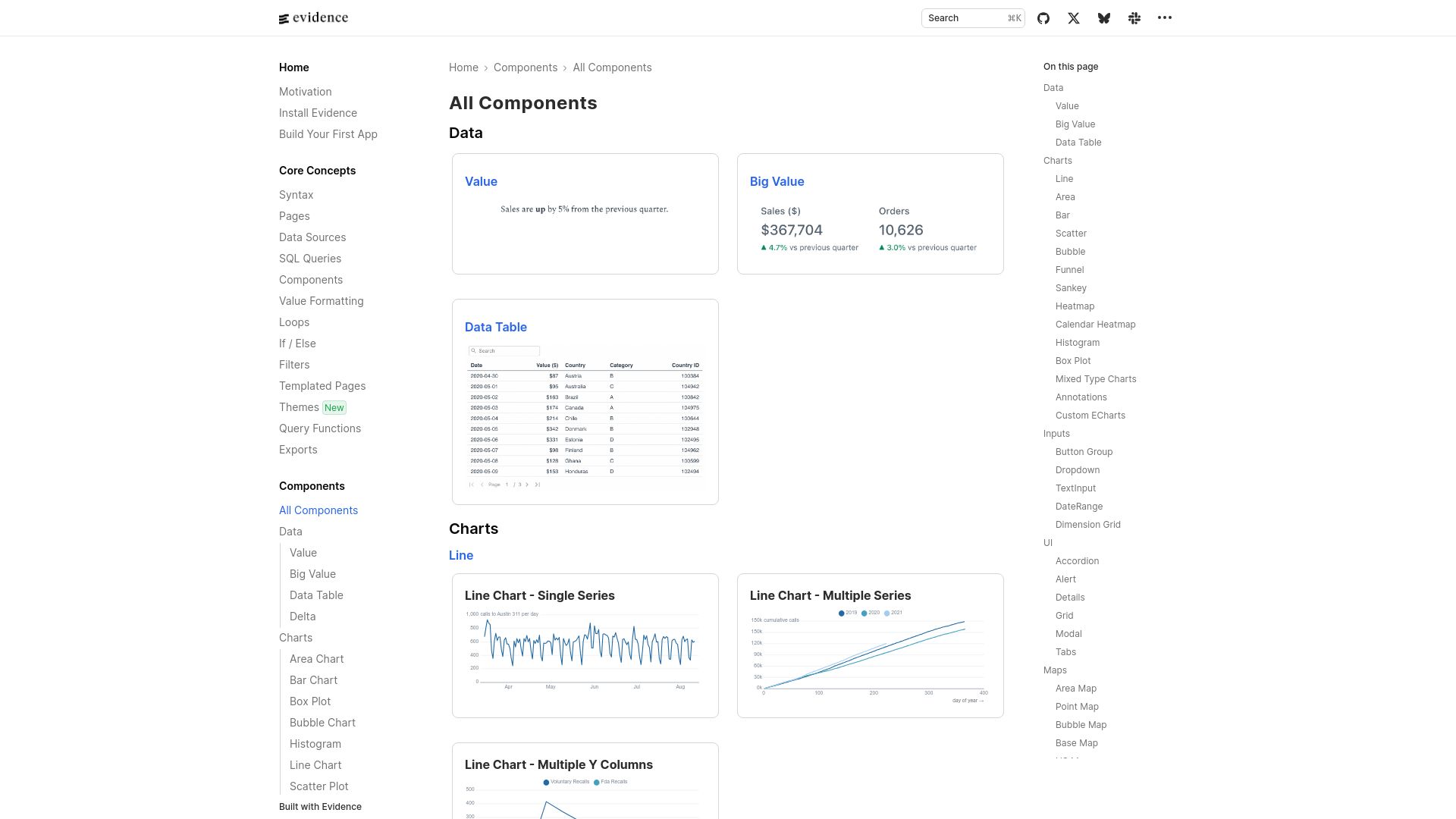1456x819 pixels.
Task: Click search field inside Data Table preview
Action: pyautogui.click(x=504, y=351)
